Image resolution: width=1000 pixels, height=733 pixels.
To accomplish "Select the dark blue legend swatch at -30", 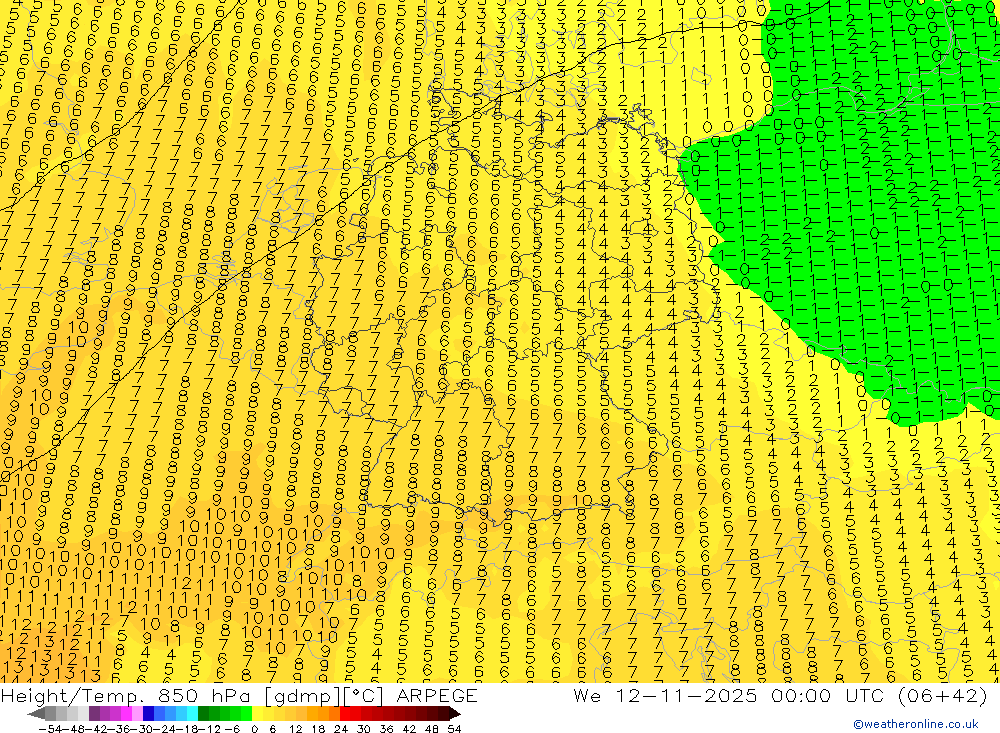I will point(148,714).
